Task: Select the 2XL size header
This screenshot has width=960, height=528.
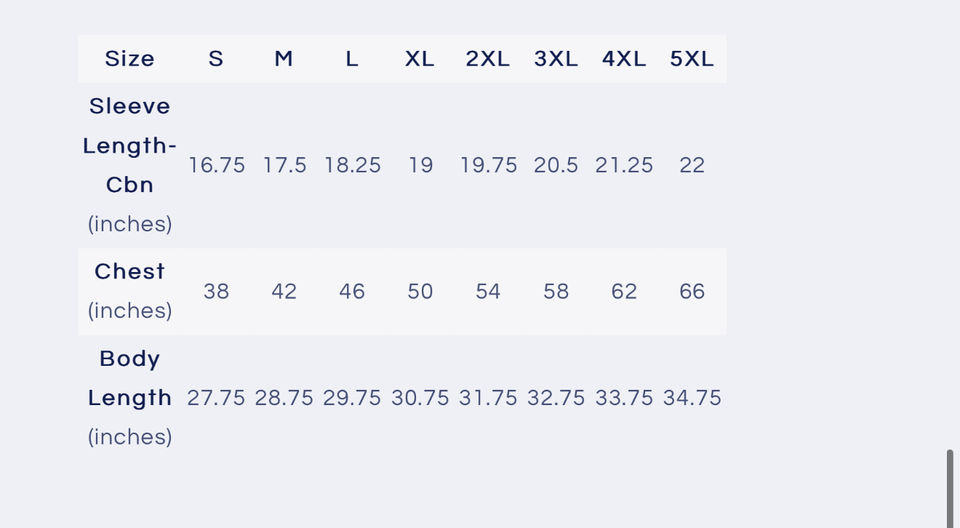Action: pos(488,59)
